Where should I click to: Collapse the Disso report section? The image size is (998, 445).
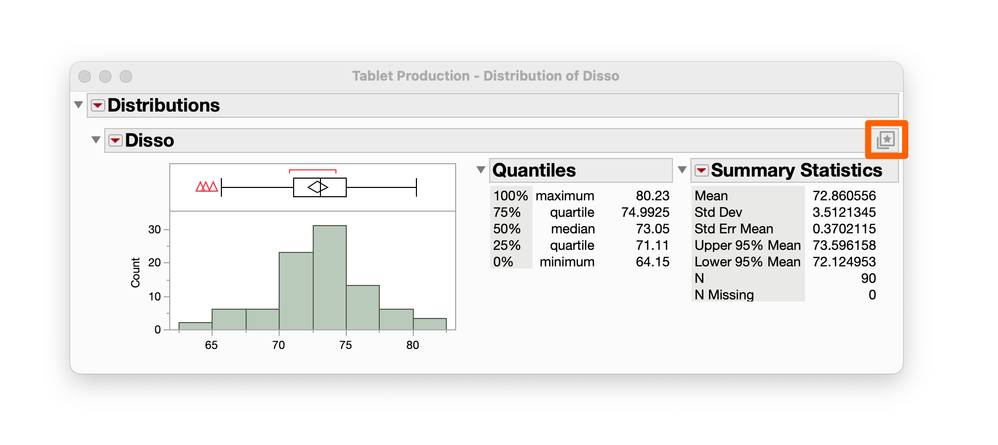[96, 141]
